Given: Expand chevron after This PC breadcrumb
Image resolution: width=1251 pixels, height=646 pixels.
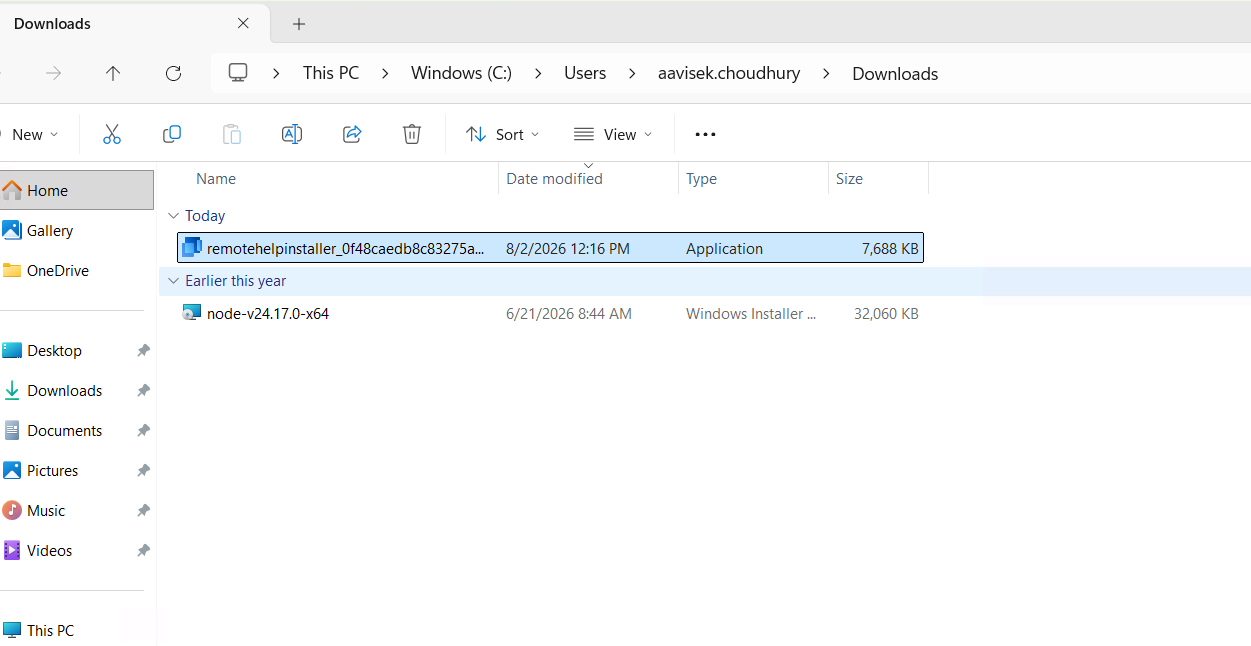Looking at the screenshot, I should click(385, 73).
